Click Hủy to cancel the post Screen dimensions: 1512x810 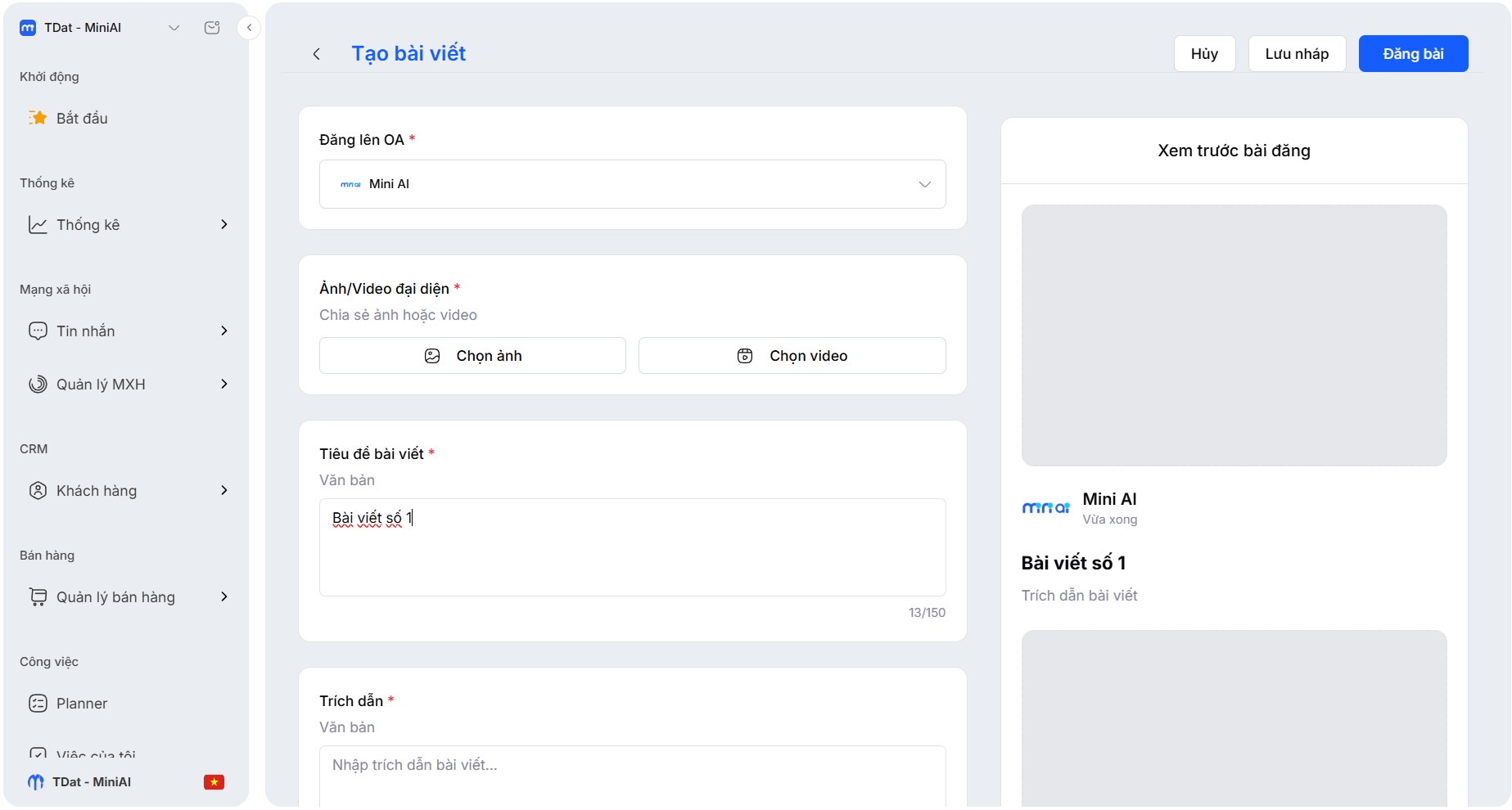point(1204,54)
